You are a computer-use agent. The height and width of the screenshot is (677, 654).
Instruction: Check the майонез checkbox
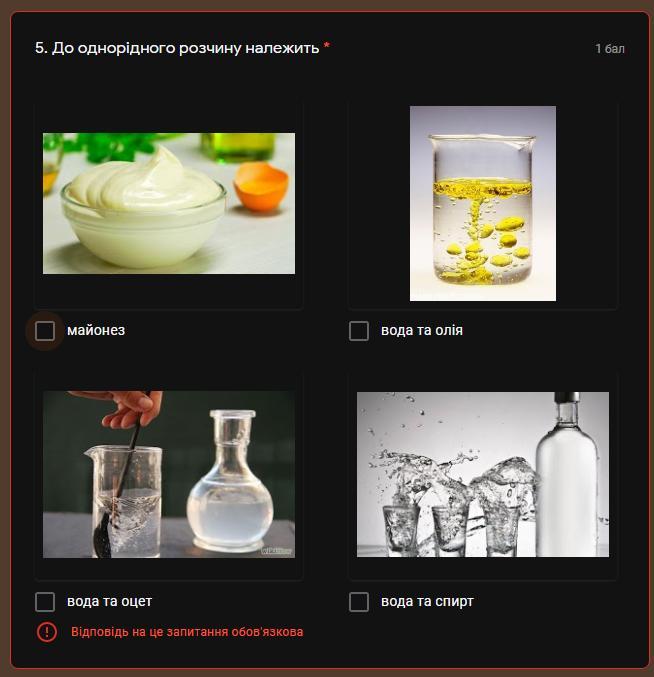click(x=45, y=331)
